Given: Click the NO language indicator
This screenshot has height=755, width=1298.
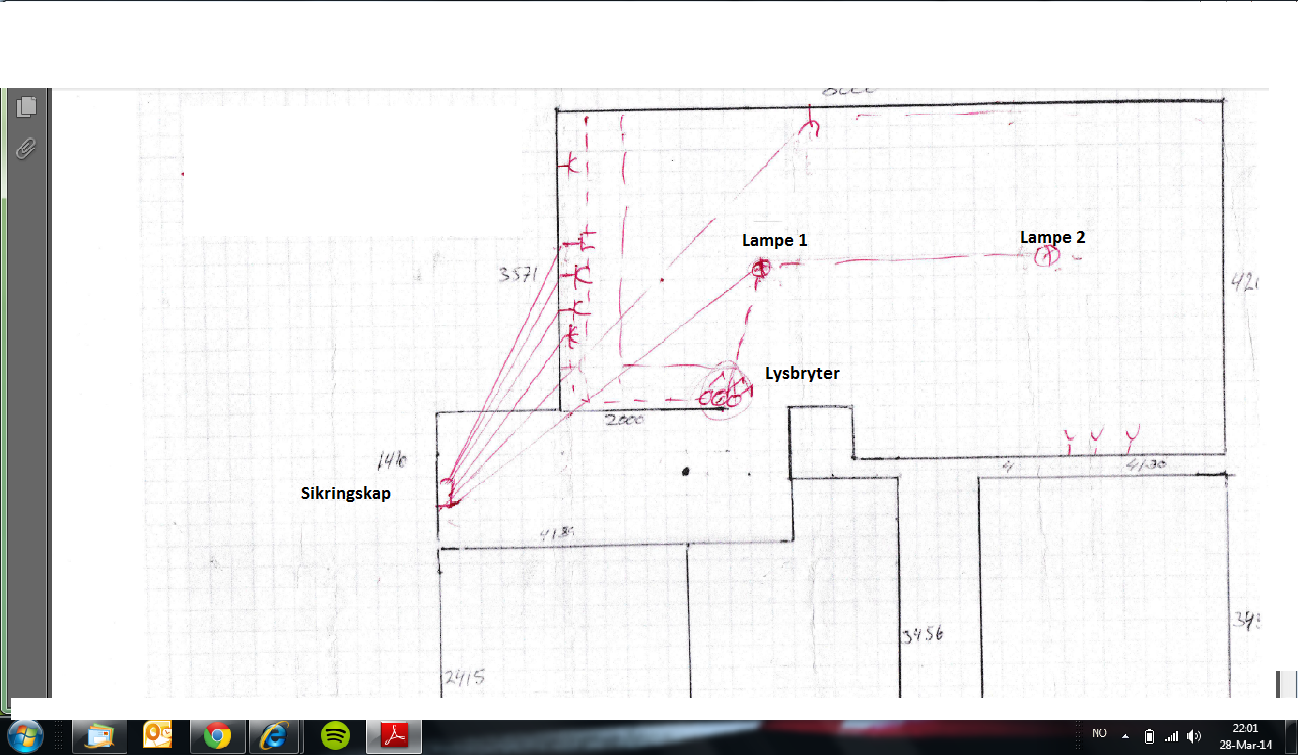Looking at the screenshot, I should pos(1099,735).
